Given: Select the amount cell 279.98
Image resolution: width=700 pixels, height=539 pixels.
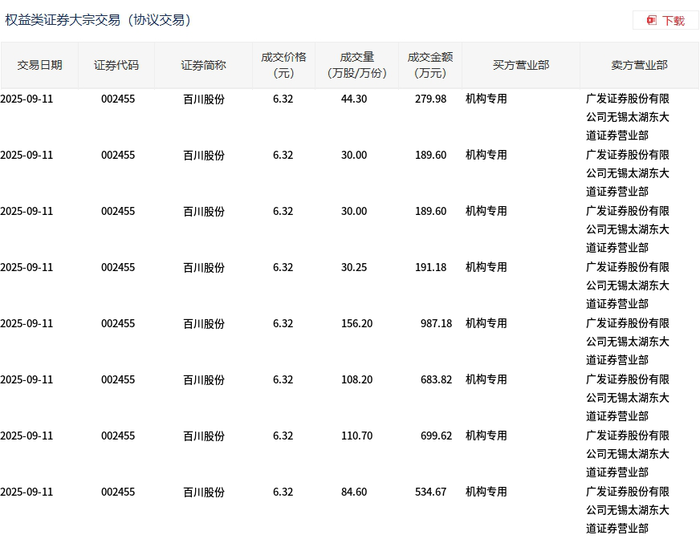Looking at the screenshot, I should (430, 99).
